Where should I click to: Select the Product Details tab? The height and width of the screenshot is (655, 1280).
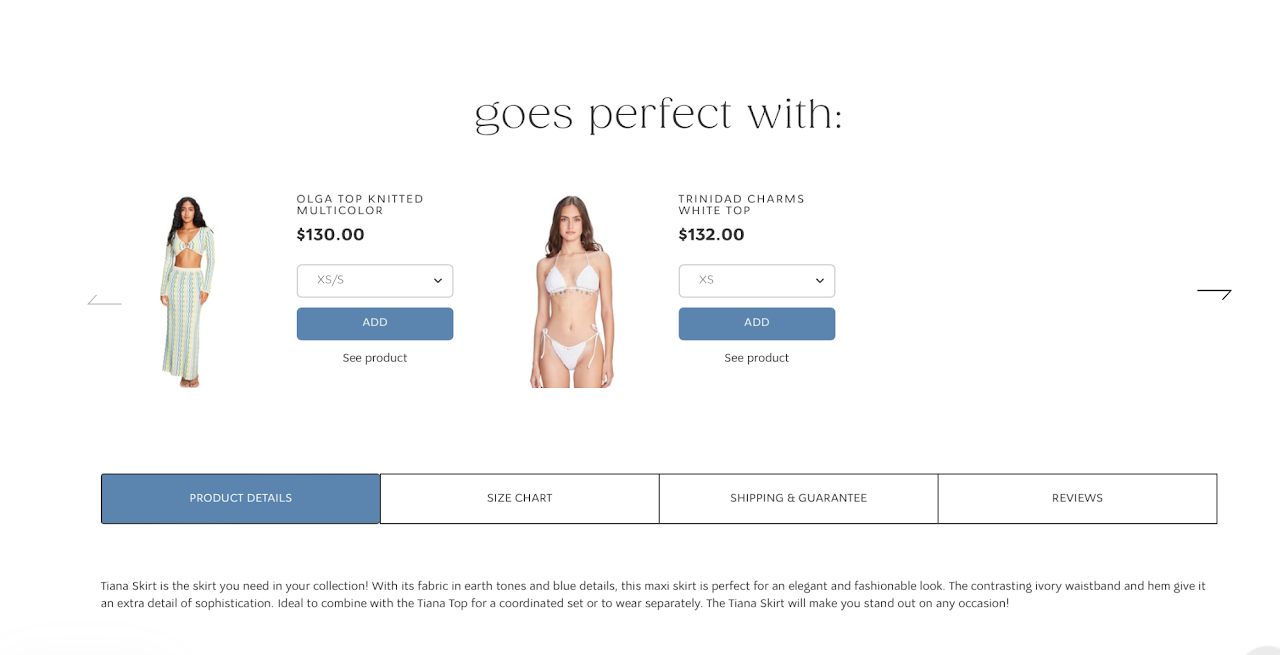pos(241,499)
